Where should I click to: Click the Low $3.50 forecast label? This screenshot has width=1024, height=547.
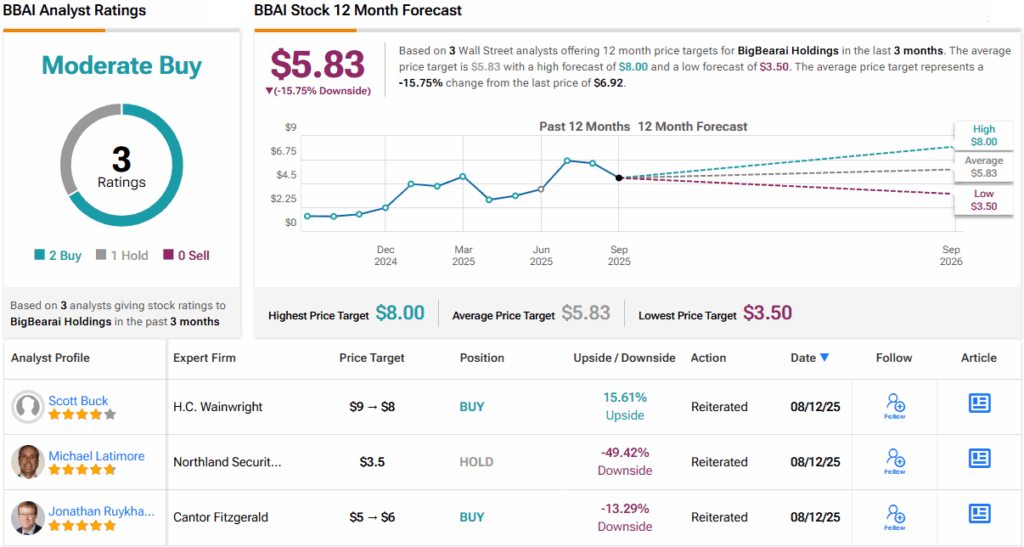[x=984, y=200]
